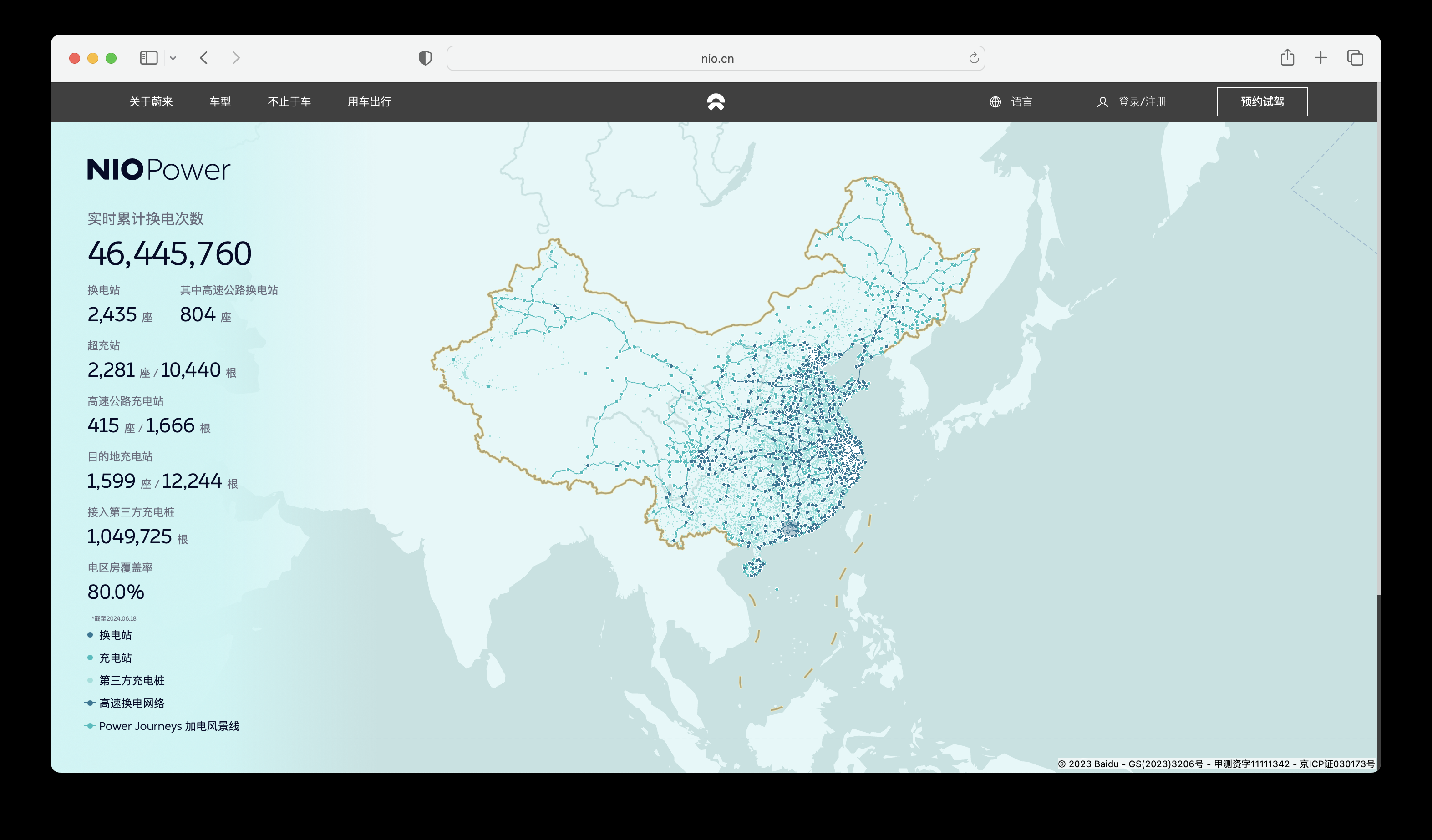Select the *截至2024.06.18 date note

(114, 618)
